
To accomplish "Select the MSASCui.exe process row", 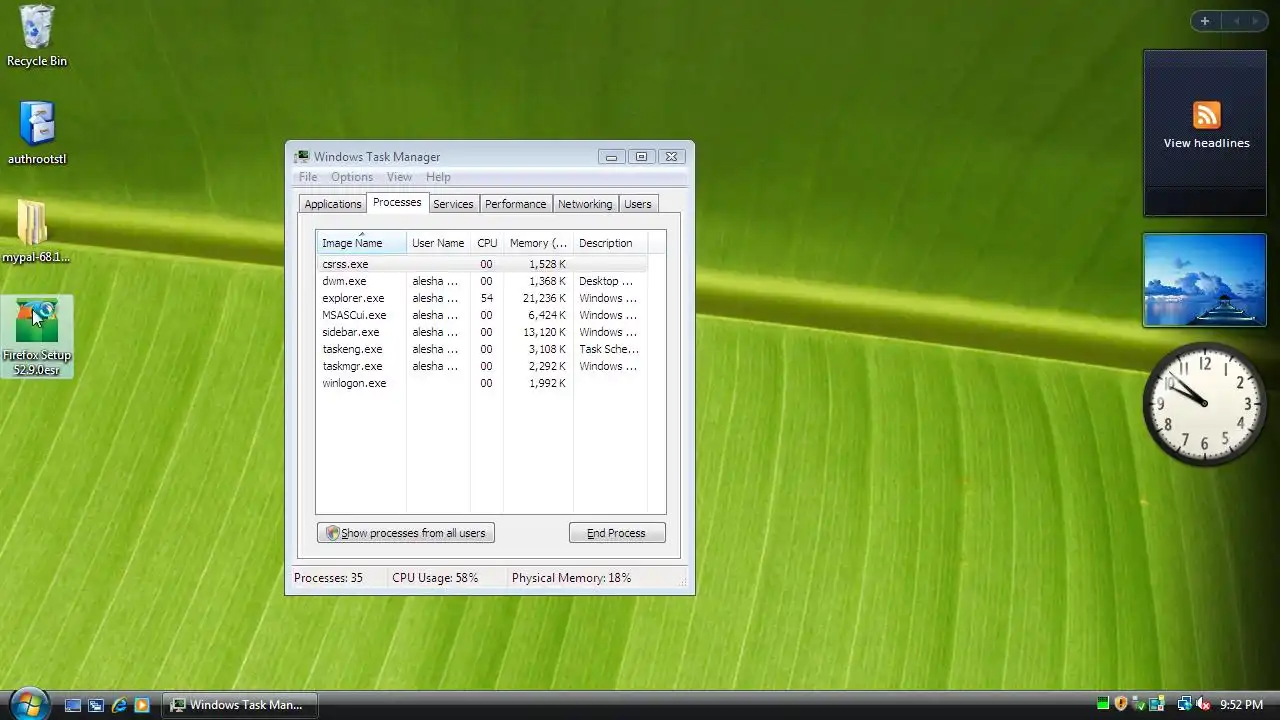I will [482, 315].
